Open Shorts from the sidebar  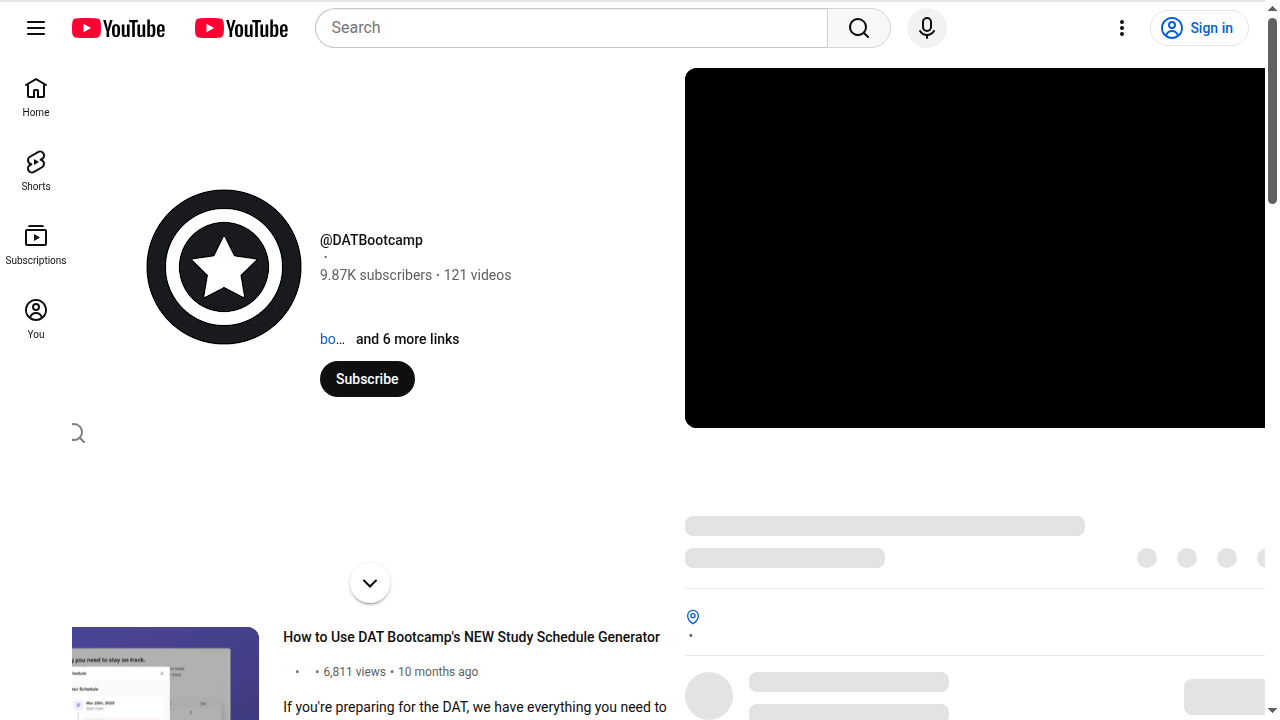(36, 171)
